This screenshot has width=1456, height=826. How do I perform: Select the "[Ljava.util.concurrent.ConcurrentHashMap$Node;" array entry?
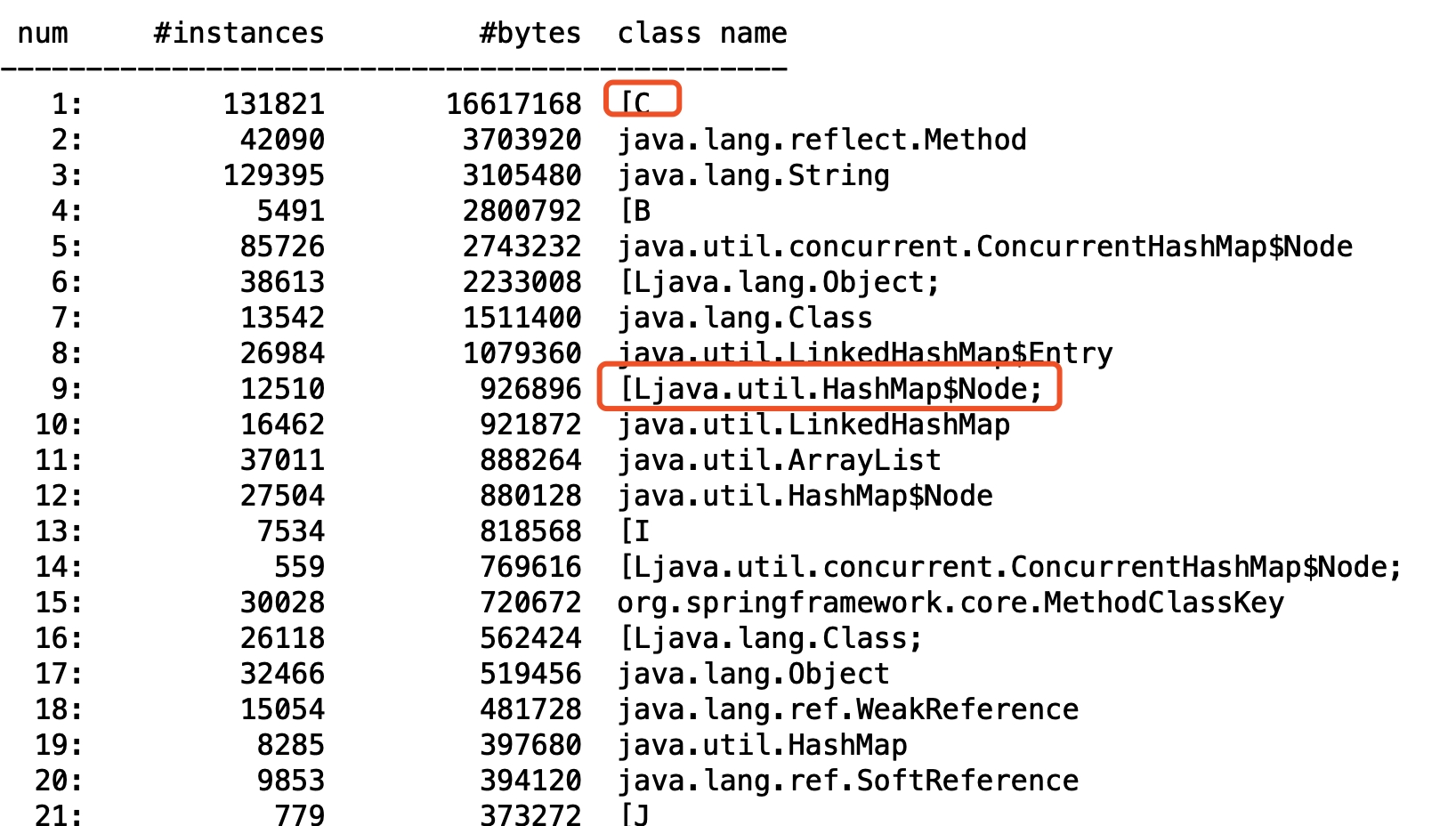coord(1010,567)
